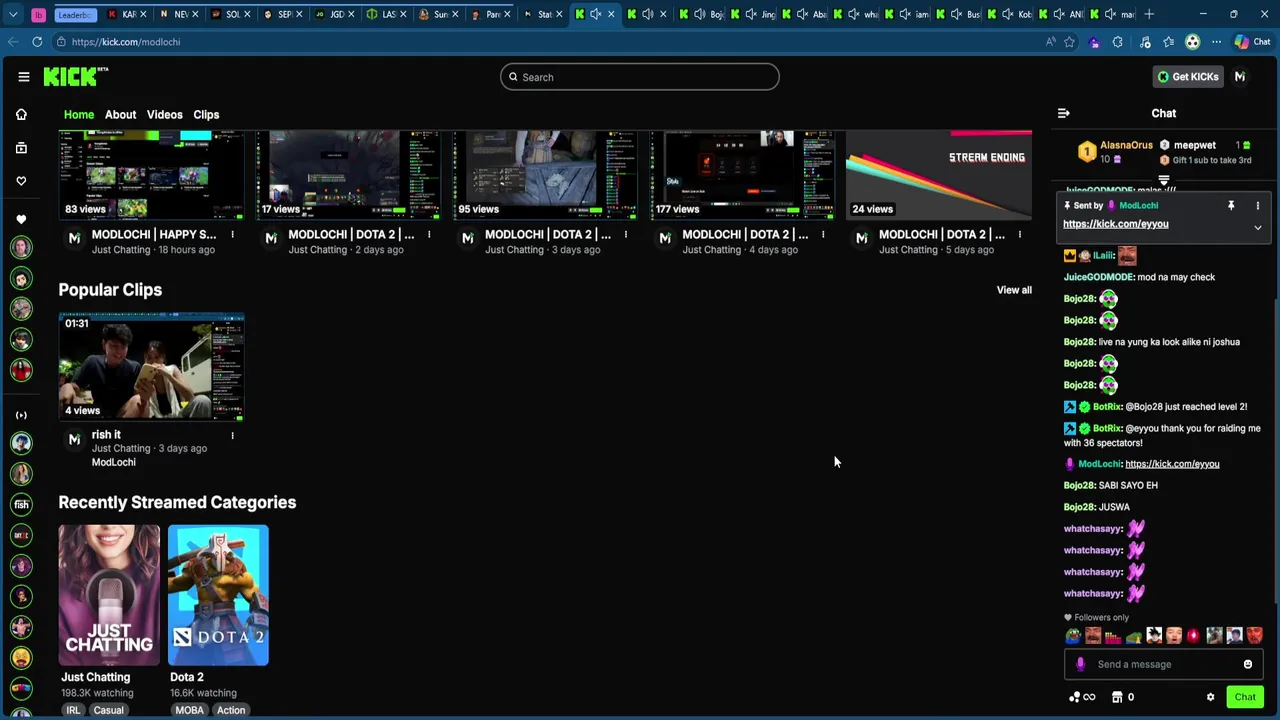Open the Stream Ending video with 24 views
The image size is (1280, 720).
[x=939, y=175]
